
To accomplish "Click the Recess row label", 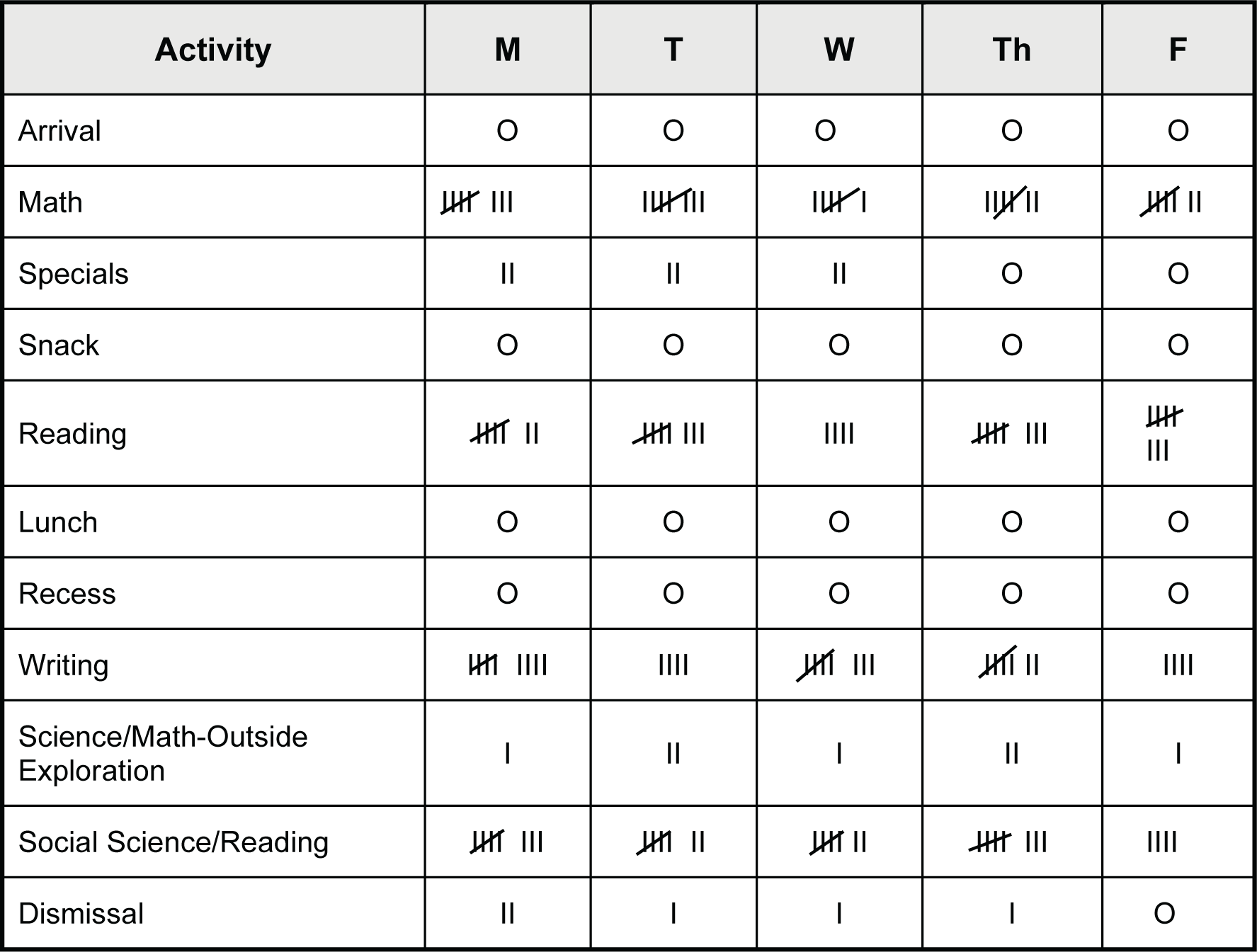I will [x=67, y=594].
